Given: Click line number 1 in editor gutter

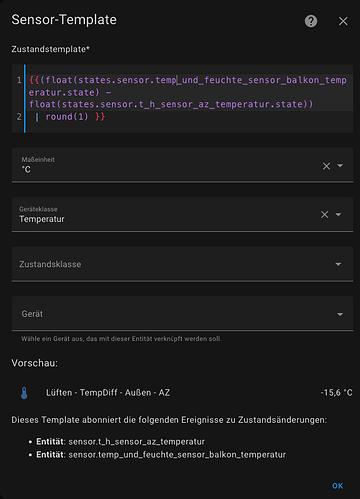Looking at the screenshot, I should [x=19, y=80].
